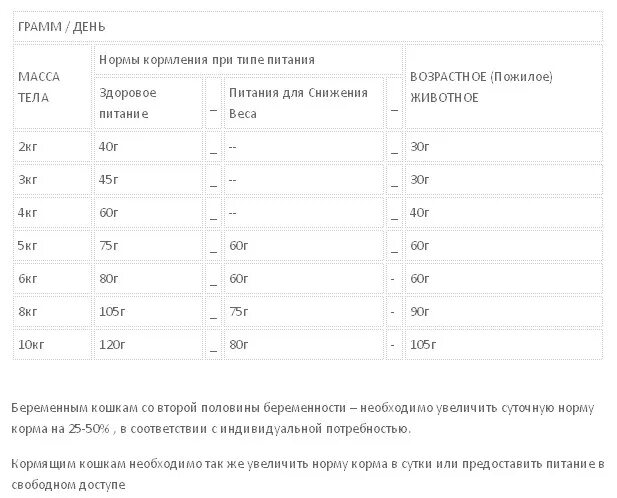617x498 pixels.
Task: Select the МАССА ТЕЛА column header
Action: pos(53,87)
